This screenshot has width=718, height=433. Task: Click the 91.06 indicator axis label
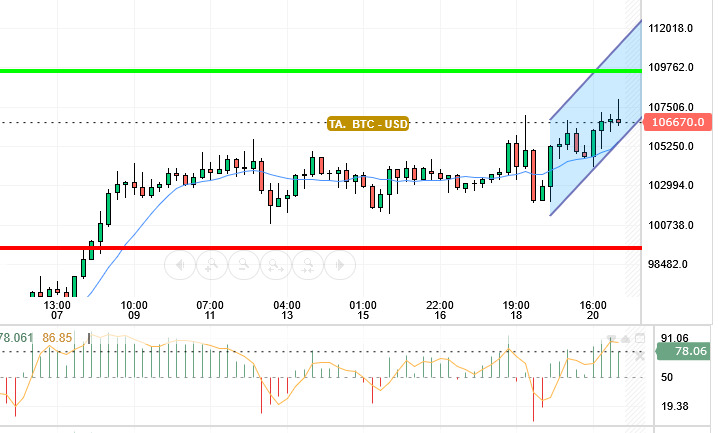coord(674,338)
